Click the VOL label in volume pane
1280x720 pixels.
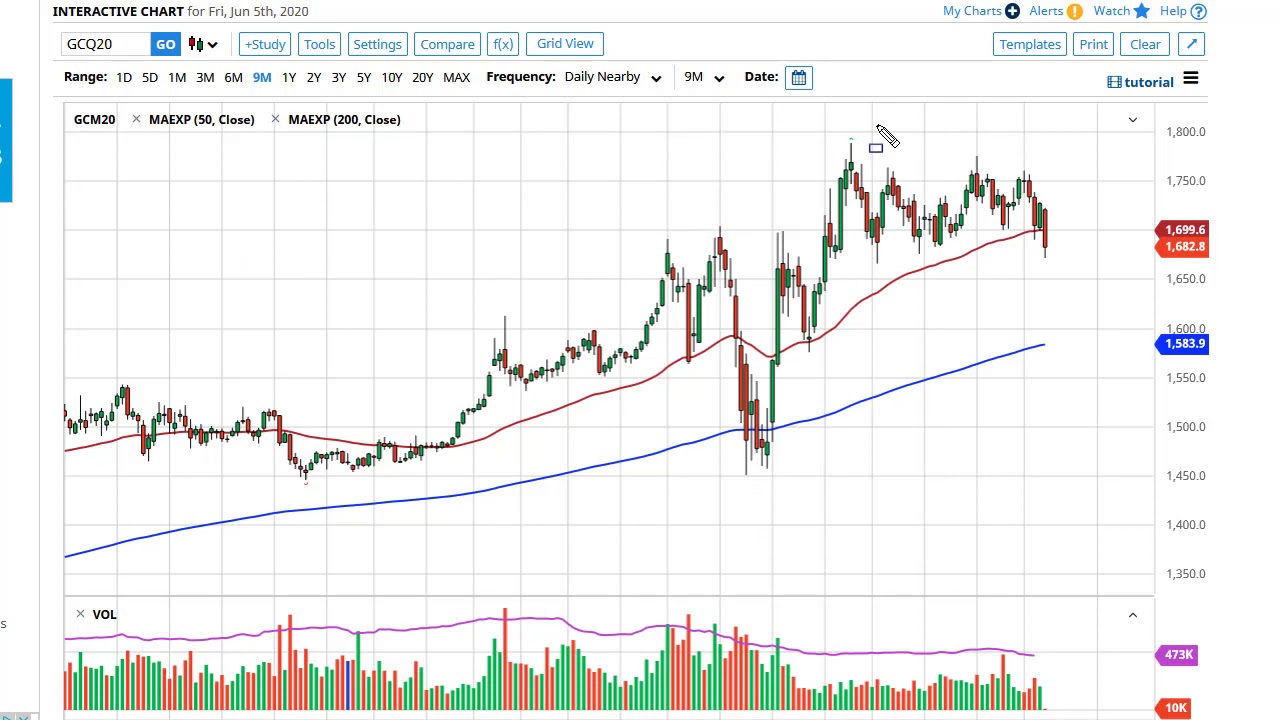(x=104, y=614)
